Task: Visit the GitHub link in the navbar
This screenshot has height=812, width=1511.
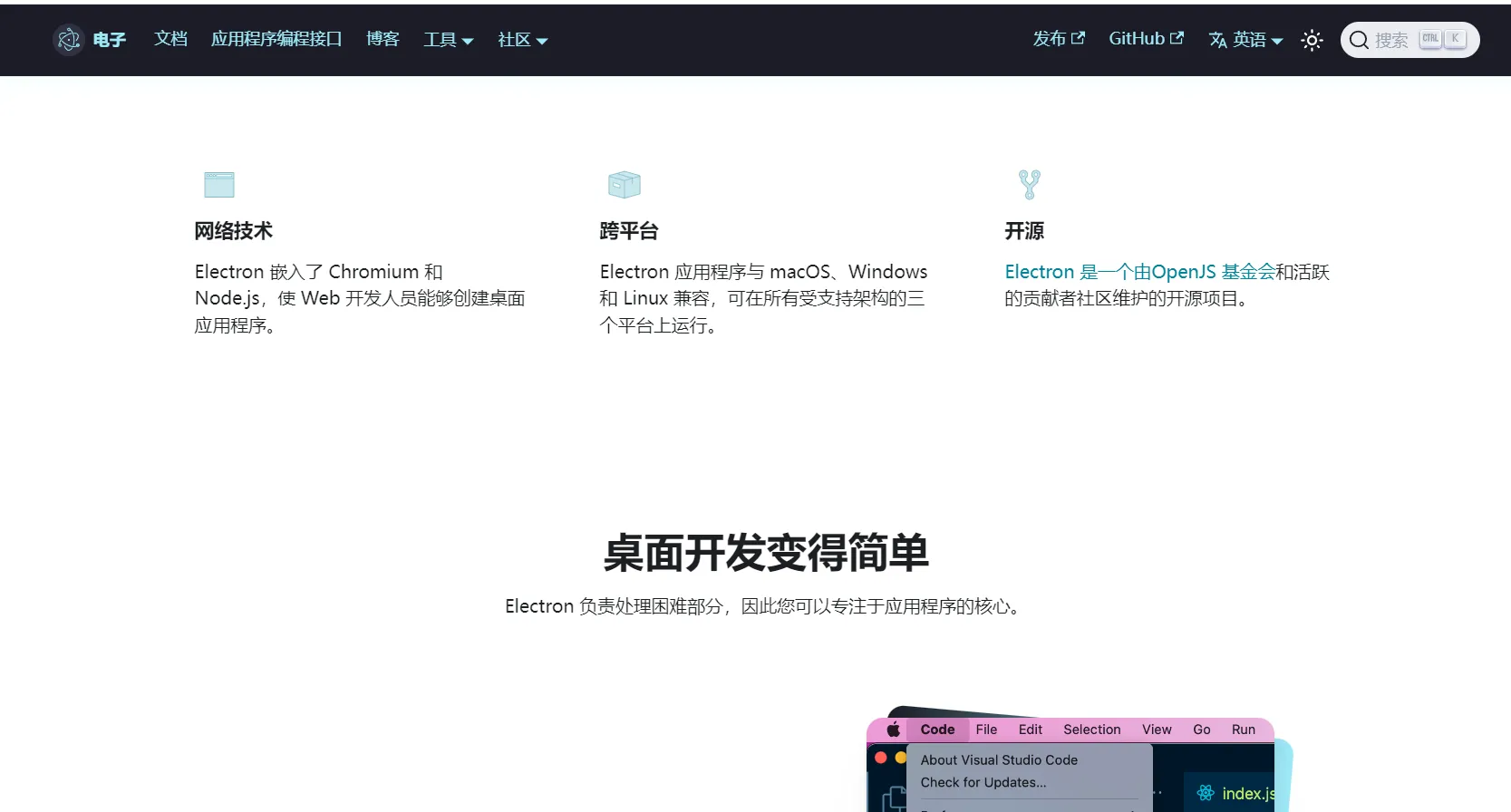Action: 1146,39
